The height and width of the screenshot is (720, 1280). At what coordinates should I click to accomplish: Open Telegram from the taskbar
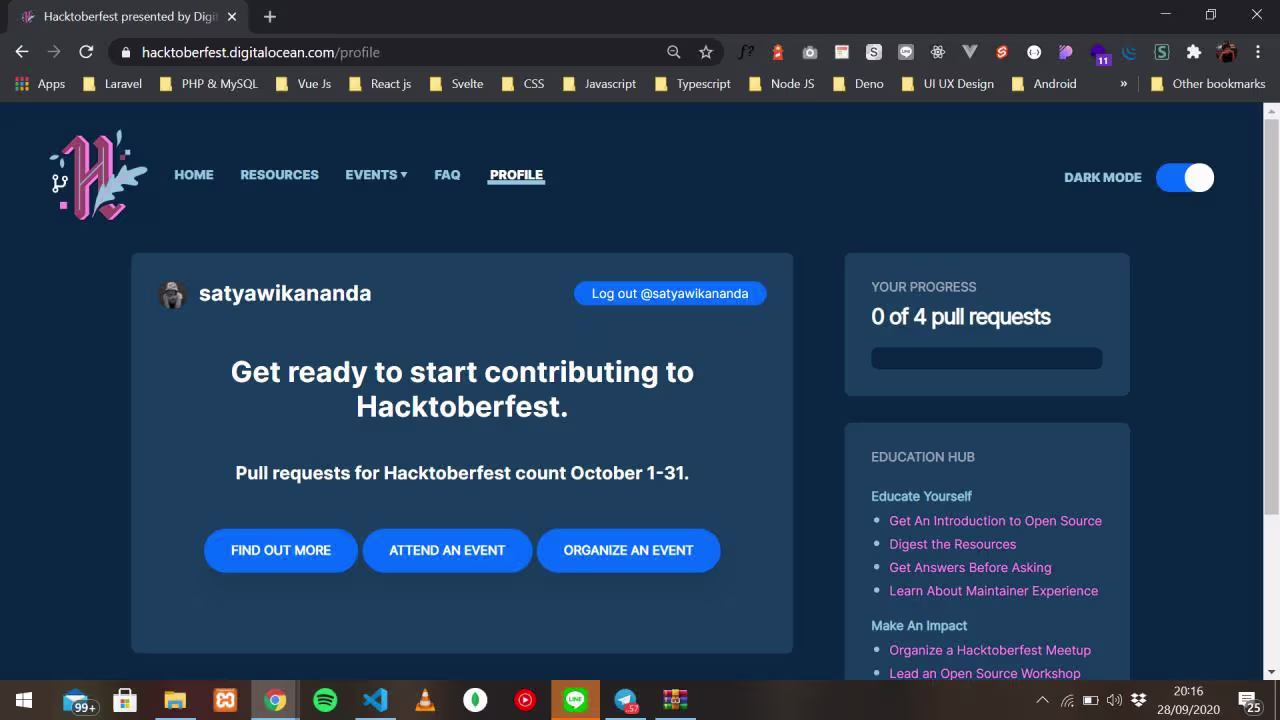coord(625,700)
